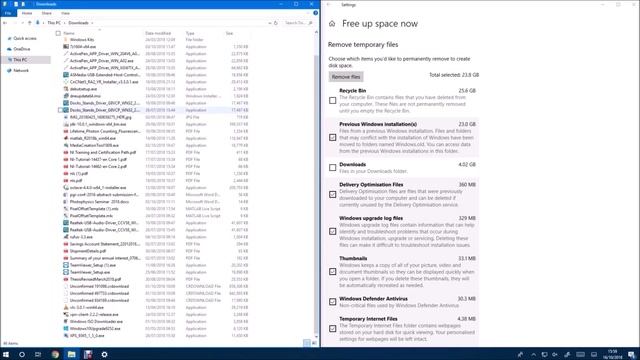Open recent locations dropdown arrow
Image resolution: width=640 pixels, height=360 pixels.
22,23
